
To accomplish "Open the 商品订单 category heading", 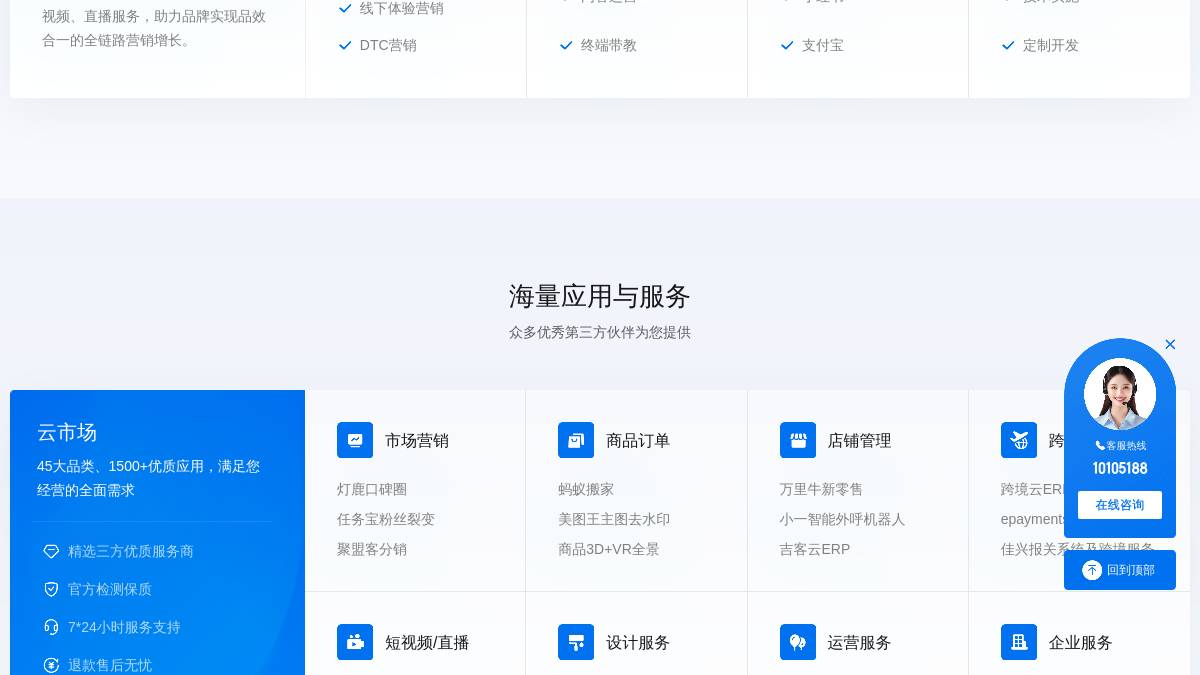I will click(x=638, y=440).
